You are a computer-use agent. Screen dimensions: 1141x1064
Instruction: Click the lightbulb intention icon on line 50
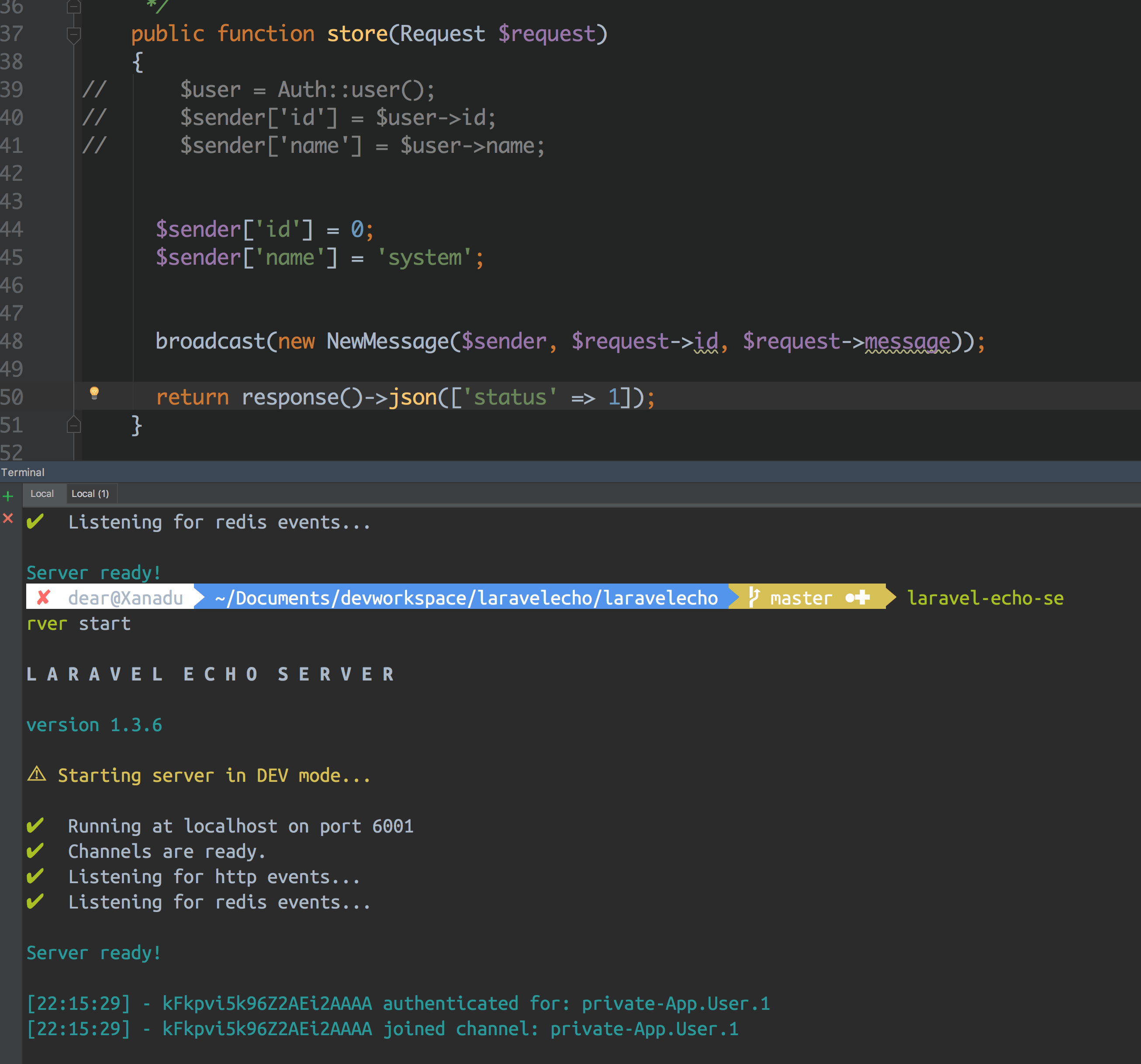point(95,393)
